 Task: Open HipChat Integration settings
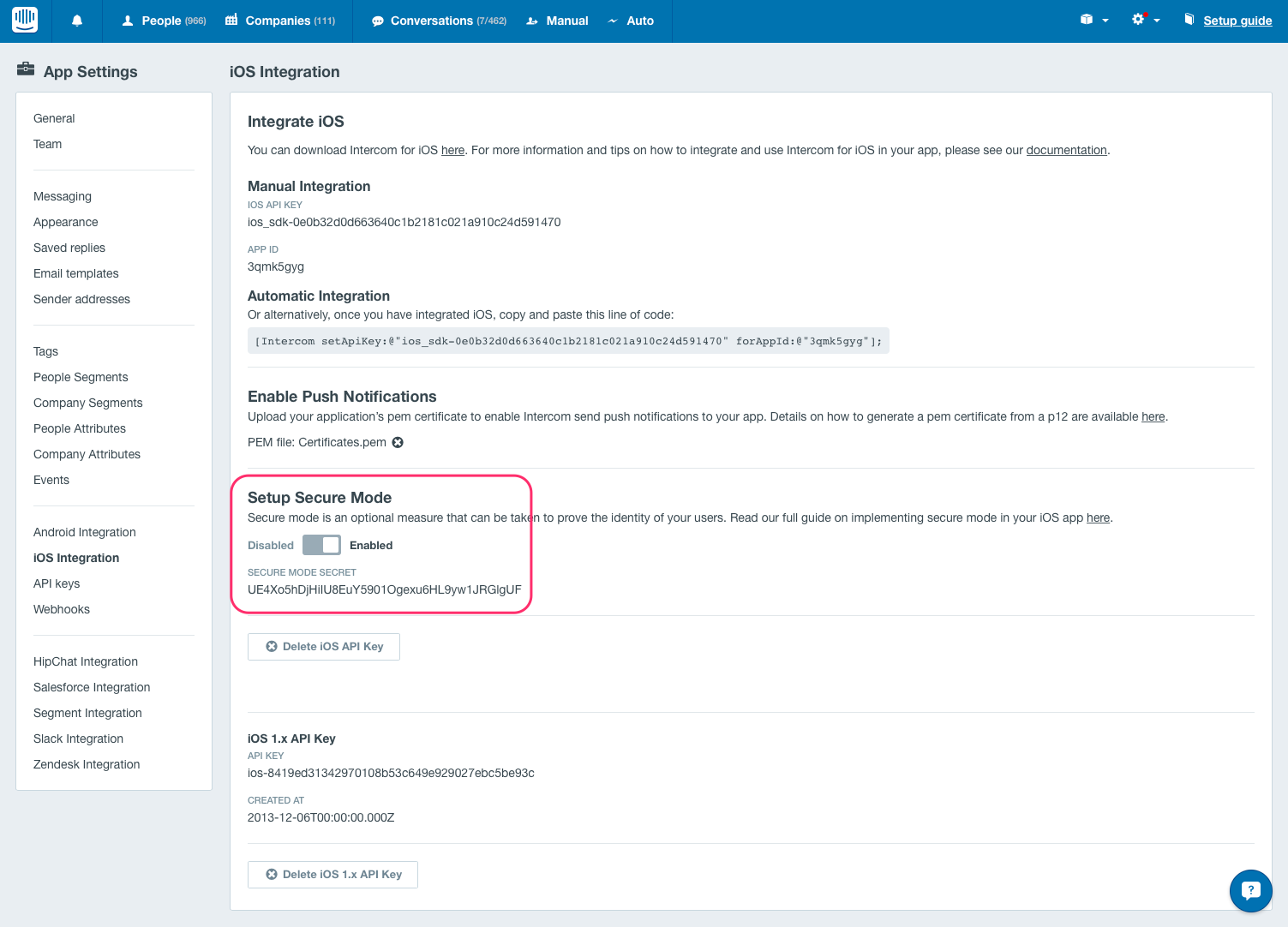86,661
